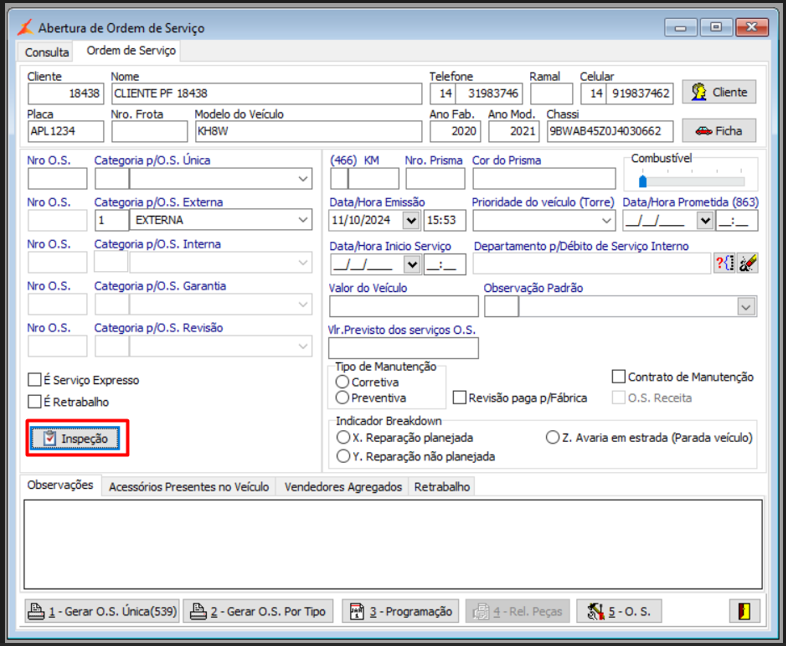Viewport: 786px width, 646px height.
Task: Click the KM input field
Action: click(x=373, y=179)
